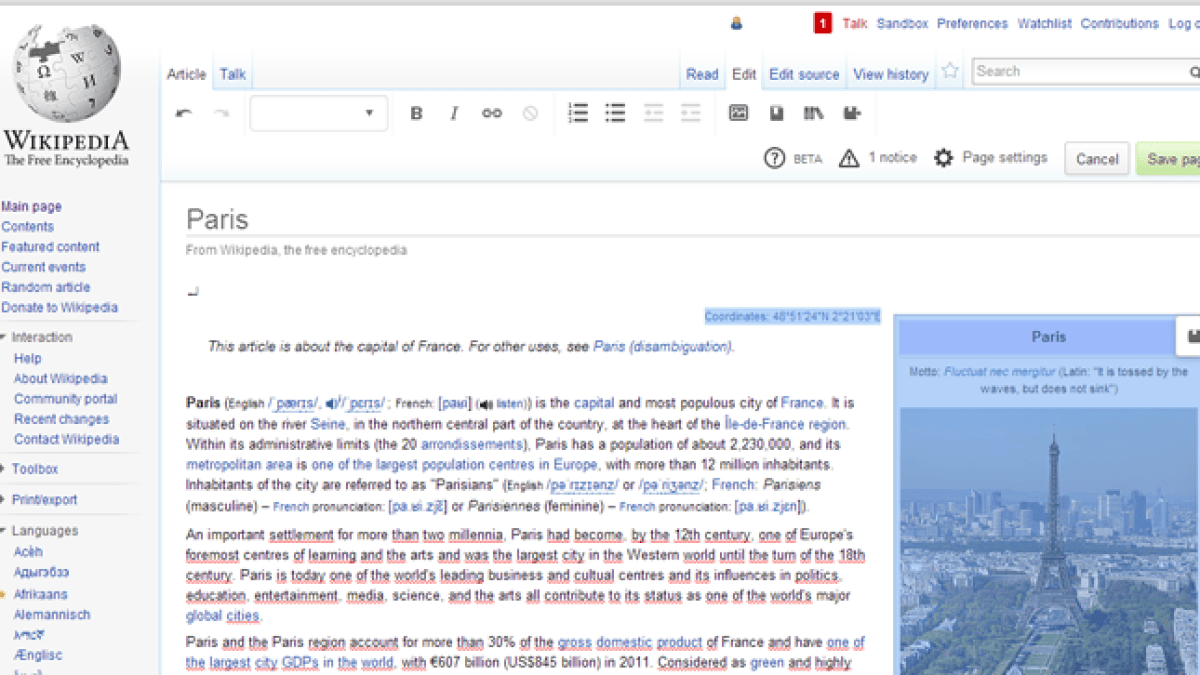1200x675 pixels.
Task: Select the Alemannisch language link
Action: (x=52, y=614)
